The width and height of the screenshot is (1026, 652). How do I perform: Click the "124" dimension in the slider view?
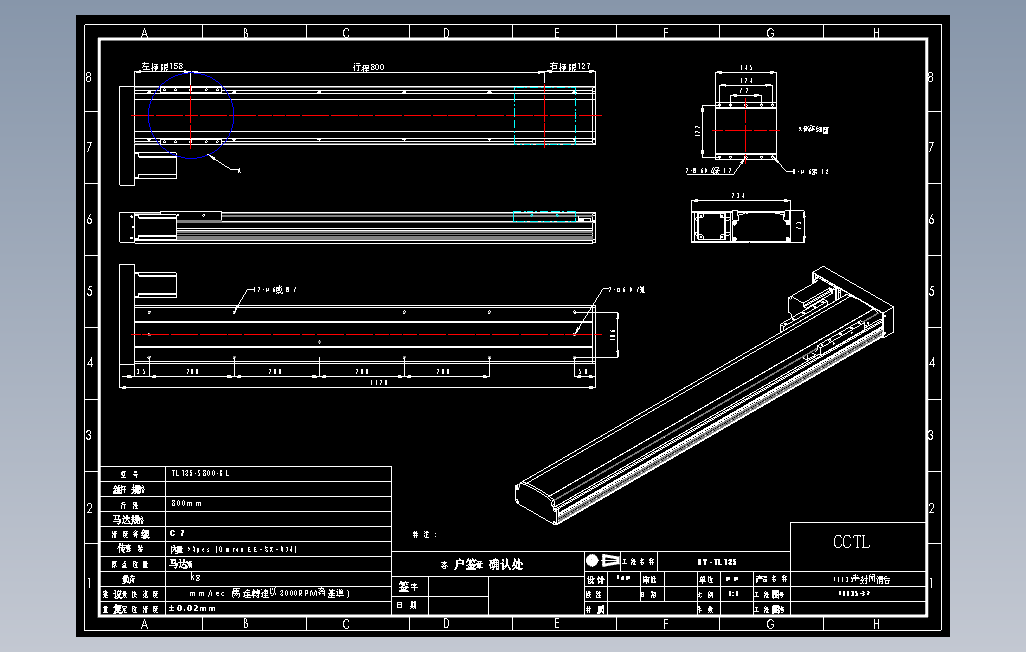(x=746, y=81)
